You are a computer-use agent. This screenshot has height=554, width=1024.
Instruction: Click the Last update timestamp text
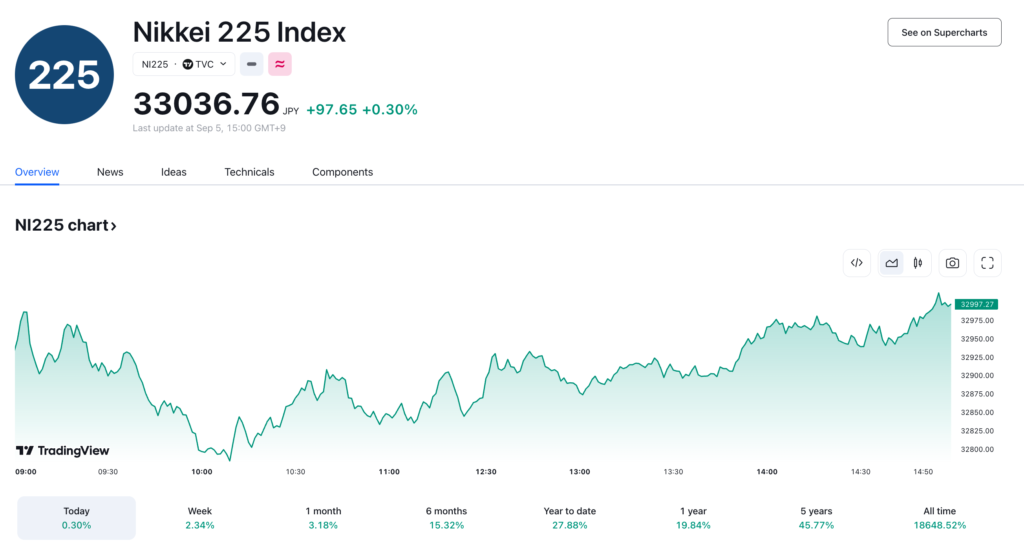point(209,128)
